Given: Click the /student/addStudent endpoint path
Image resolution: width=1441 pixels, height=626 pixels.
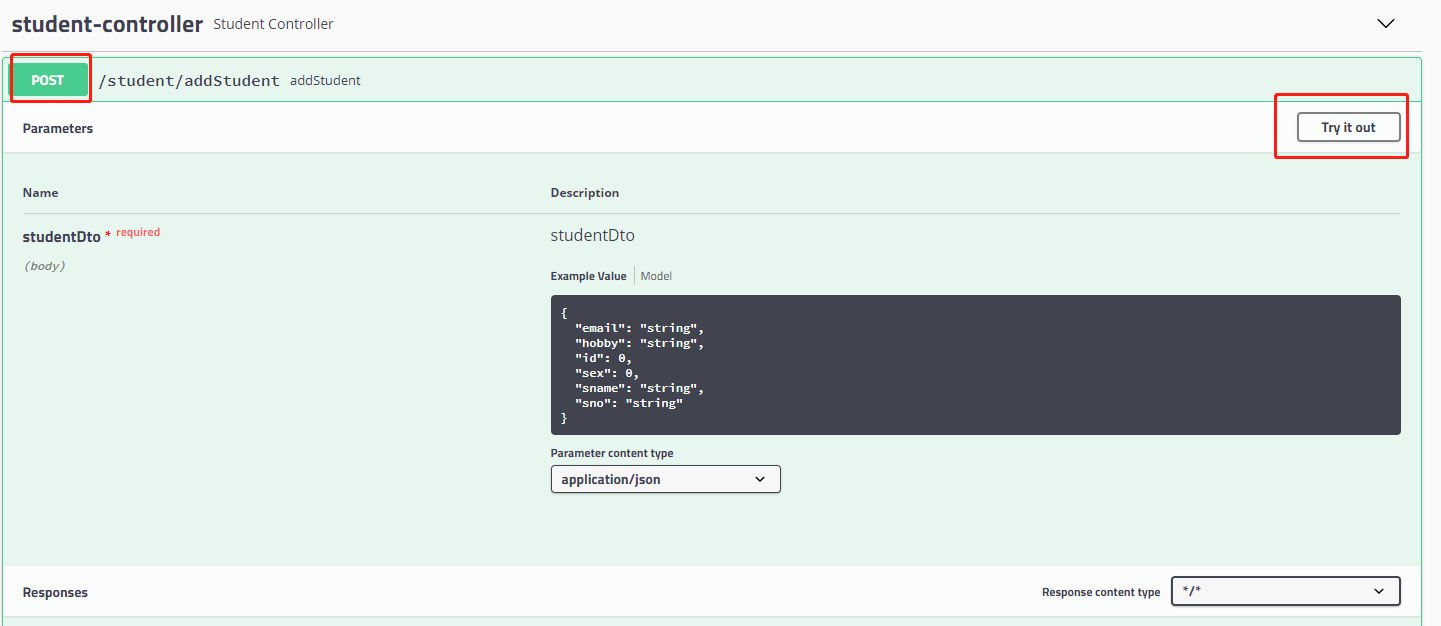Looking at the screenshot, I should tap(189, 80).
